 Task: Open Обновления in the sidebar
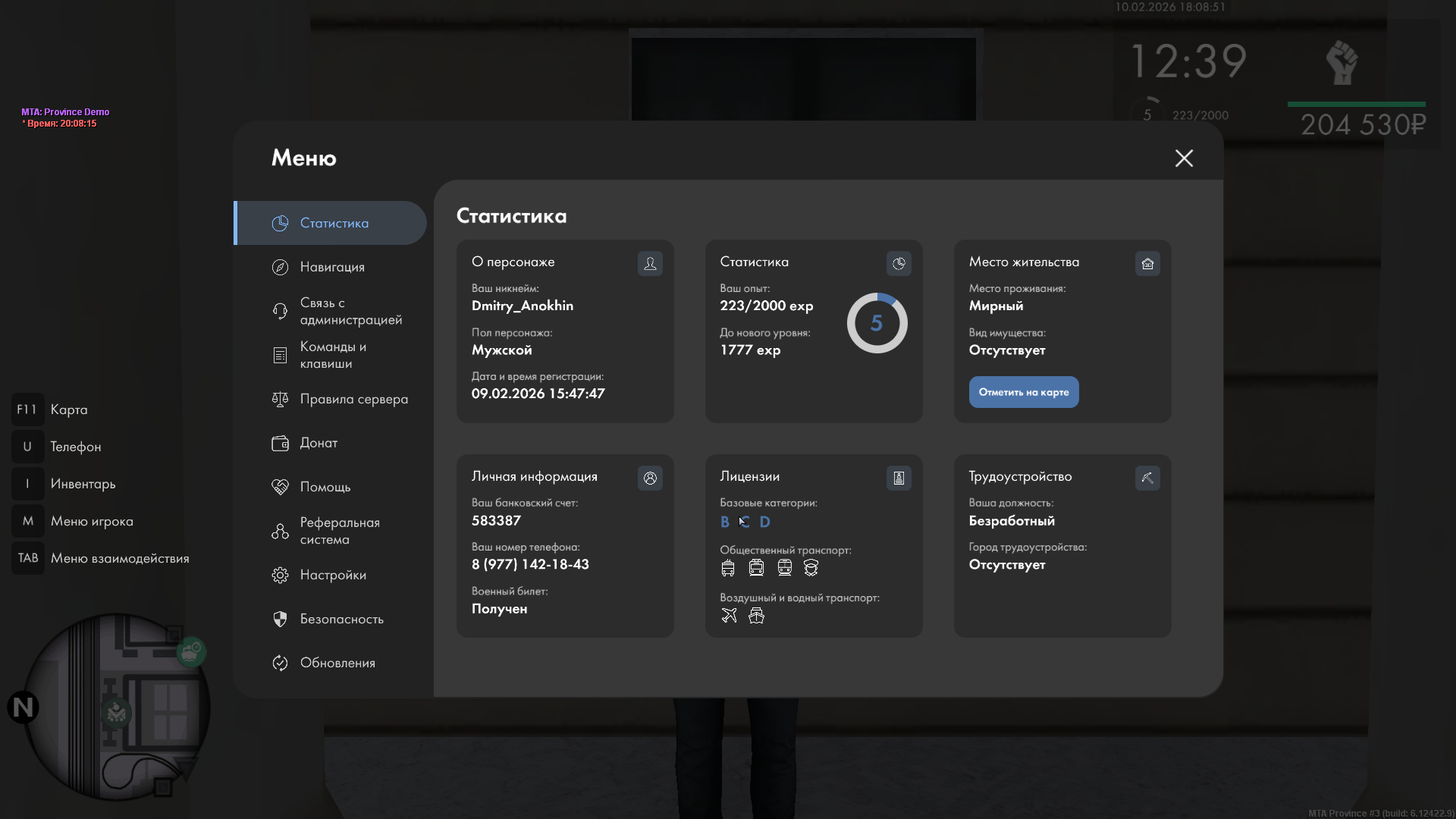click(337, 663)
